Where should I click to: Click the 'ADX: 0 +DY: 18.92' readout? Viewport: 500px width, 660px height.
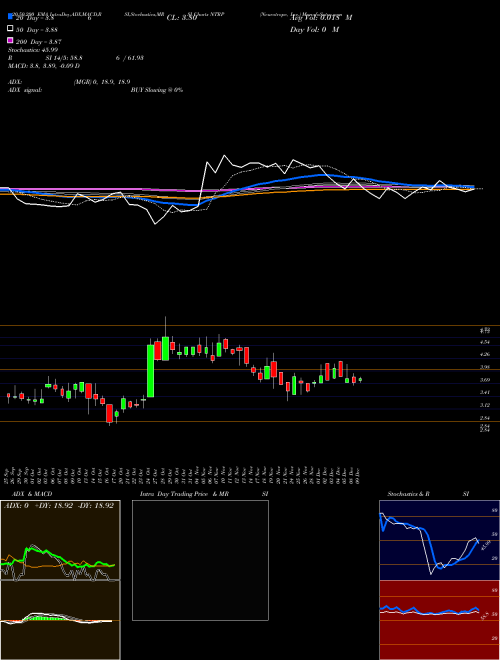point(59,506)
